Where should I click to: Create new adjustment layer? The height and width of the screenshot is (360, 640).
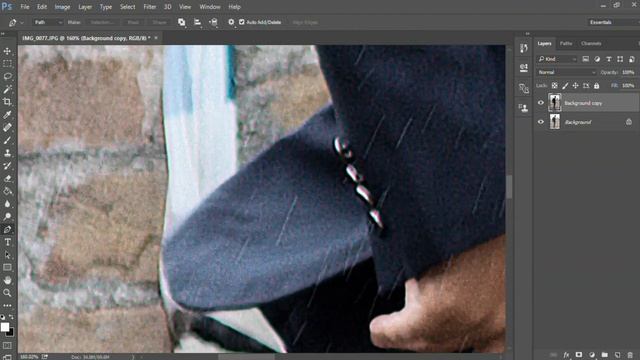pyautogui.click(x=592, y=355)
